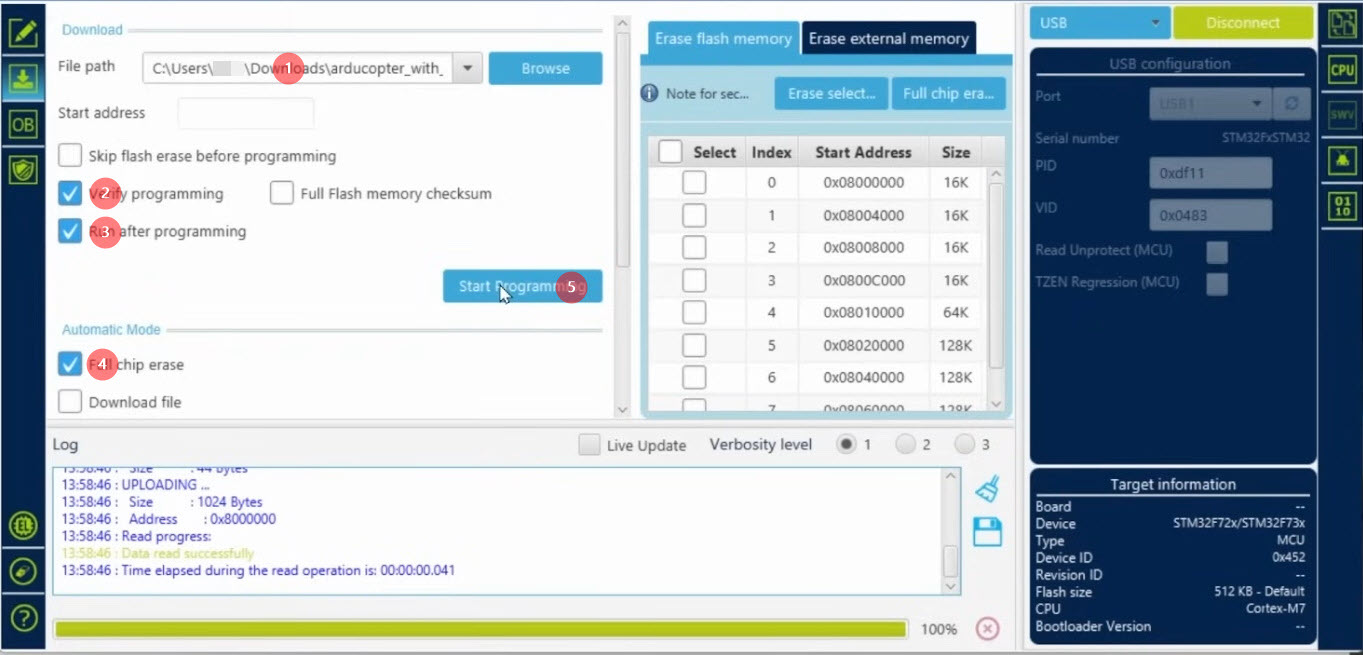
Task: Click the Browse button
Action: pos(545,68)
